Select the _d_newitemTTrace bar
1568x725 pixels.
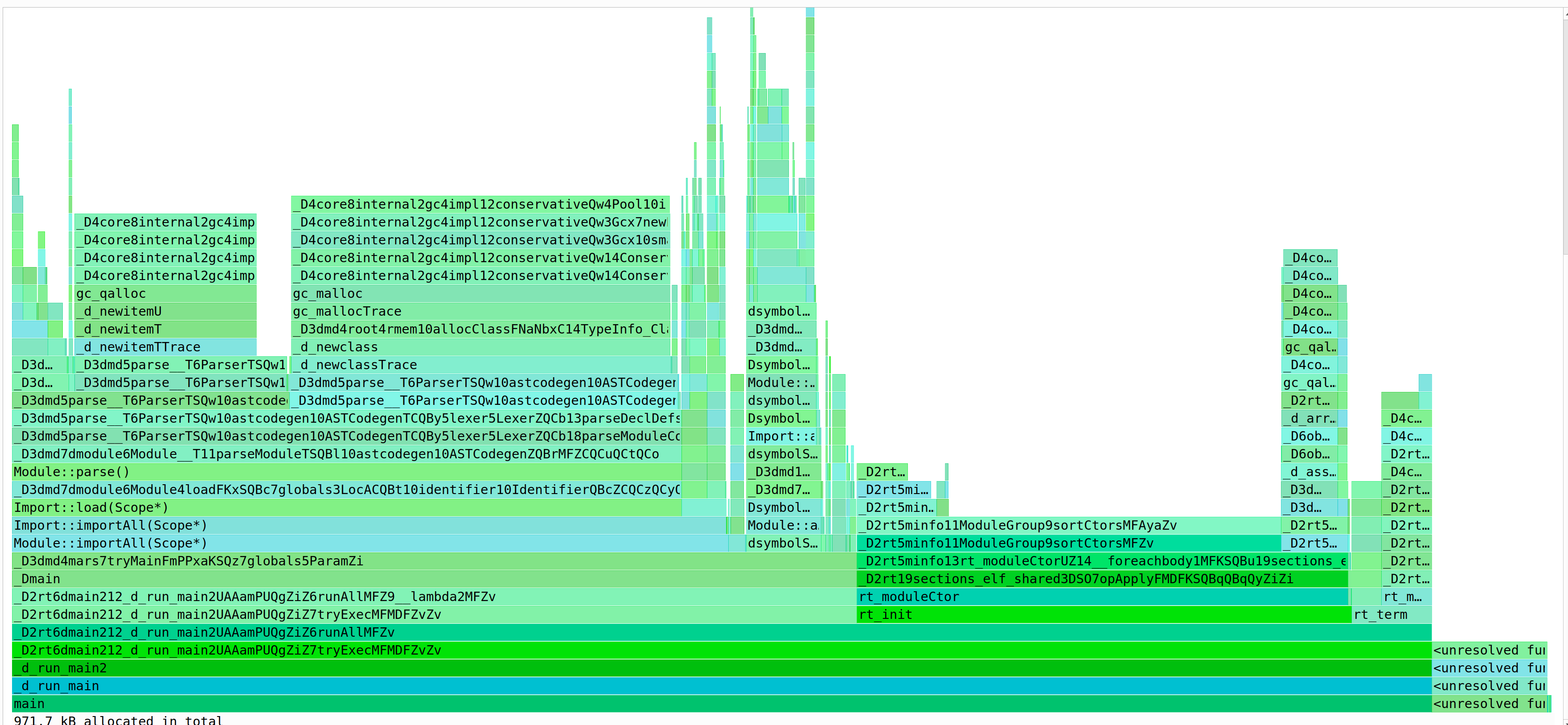(x=165, y=347)
